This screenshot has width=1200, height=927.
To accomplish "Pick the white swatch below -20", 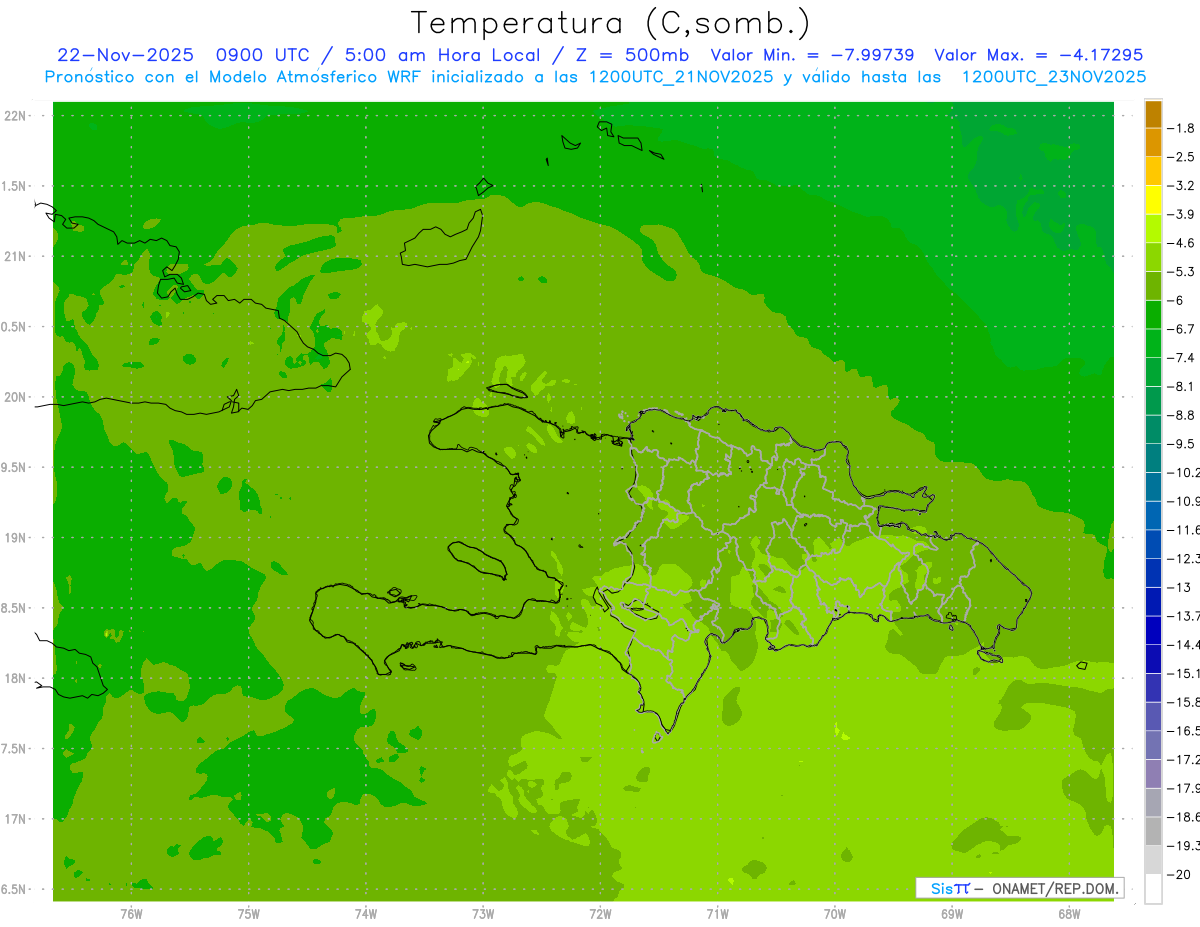I will coord(1153,889).
